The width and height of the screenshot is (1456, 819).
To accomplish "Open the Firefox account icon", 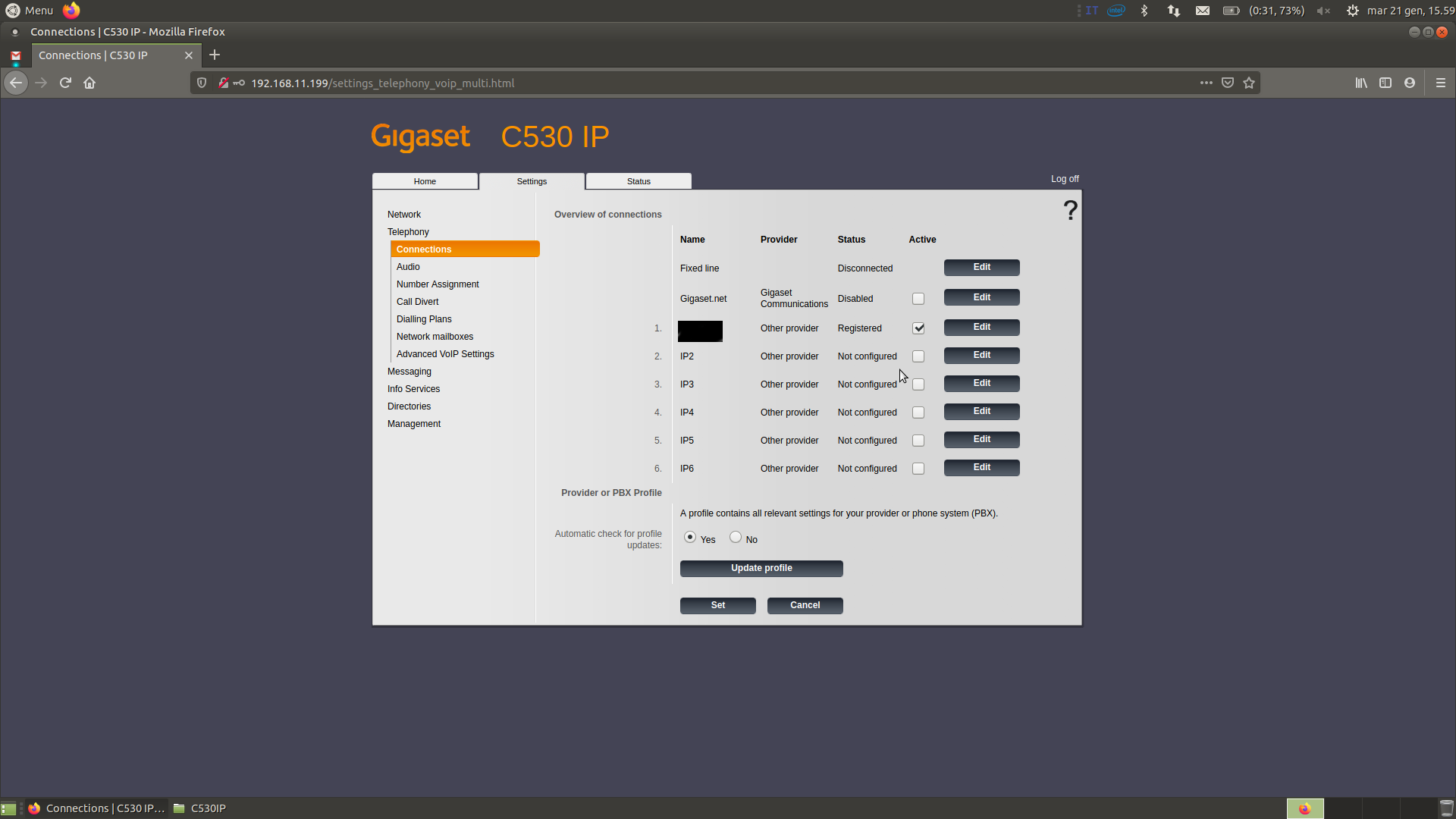I will click(x=1410, y=83).
